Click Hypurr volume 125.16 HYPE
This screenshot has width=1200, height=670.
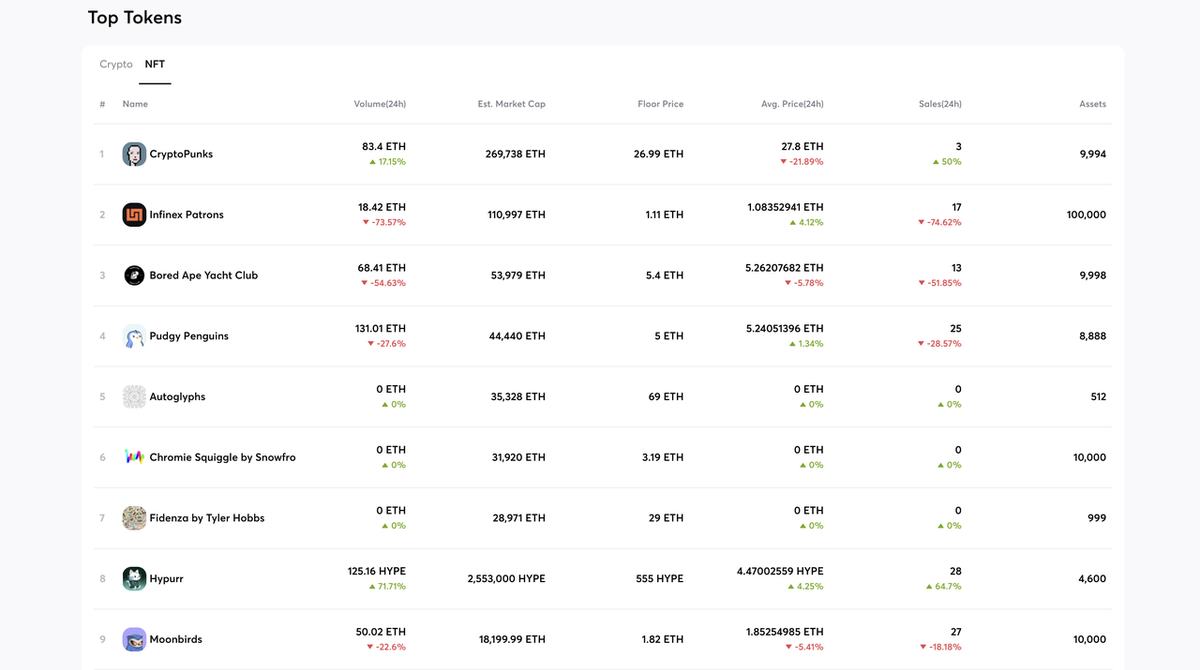tap(377, 571)
